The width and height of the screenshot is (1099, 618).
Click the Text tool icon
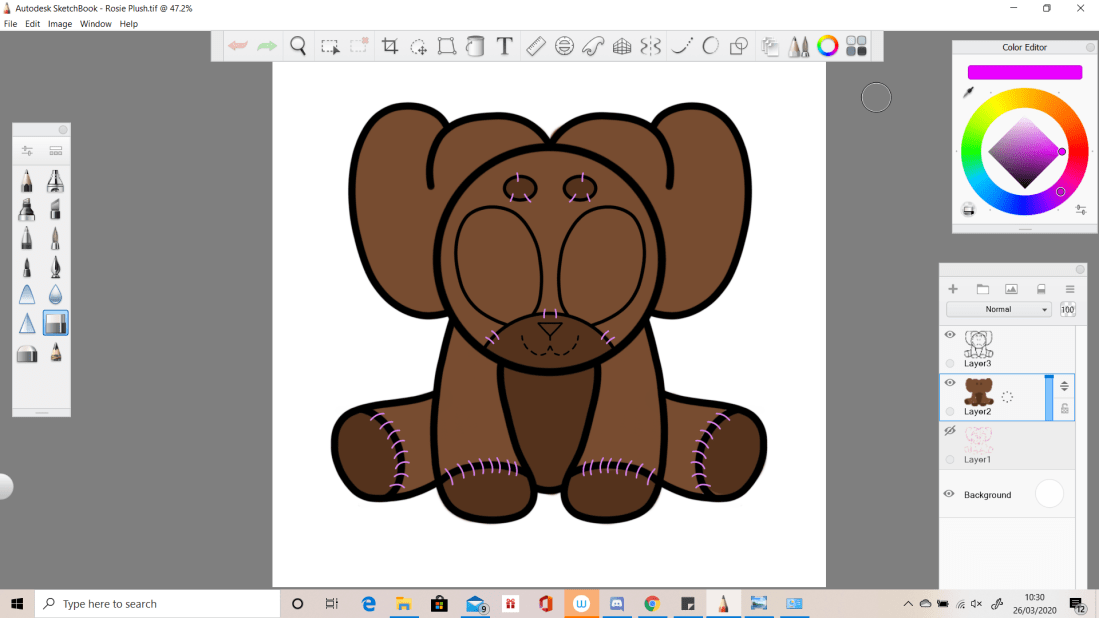click(x=505, y=46)
